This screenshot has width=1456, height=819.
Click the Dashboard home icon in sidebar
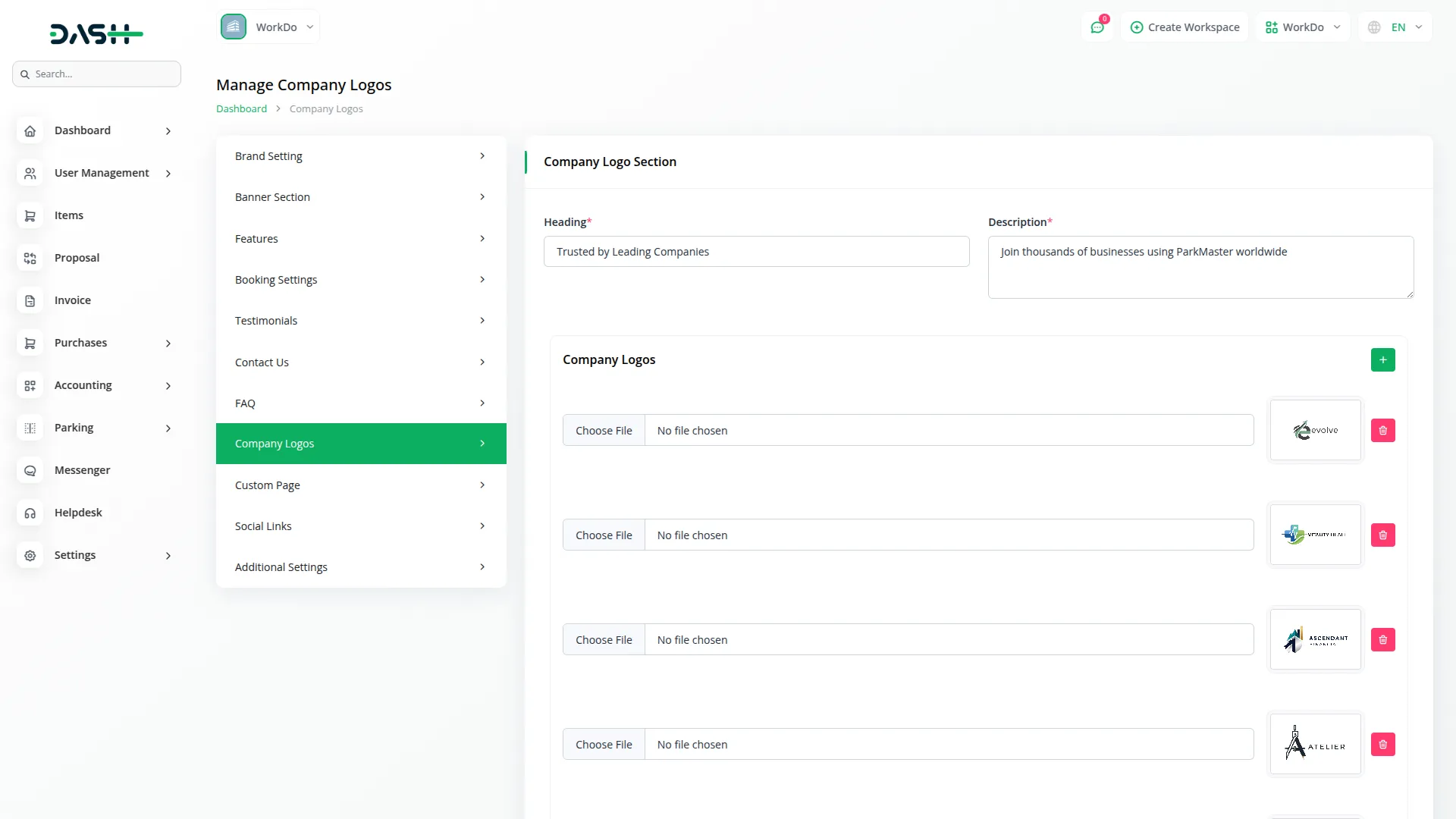(30, 131)
